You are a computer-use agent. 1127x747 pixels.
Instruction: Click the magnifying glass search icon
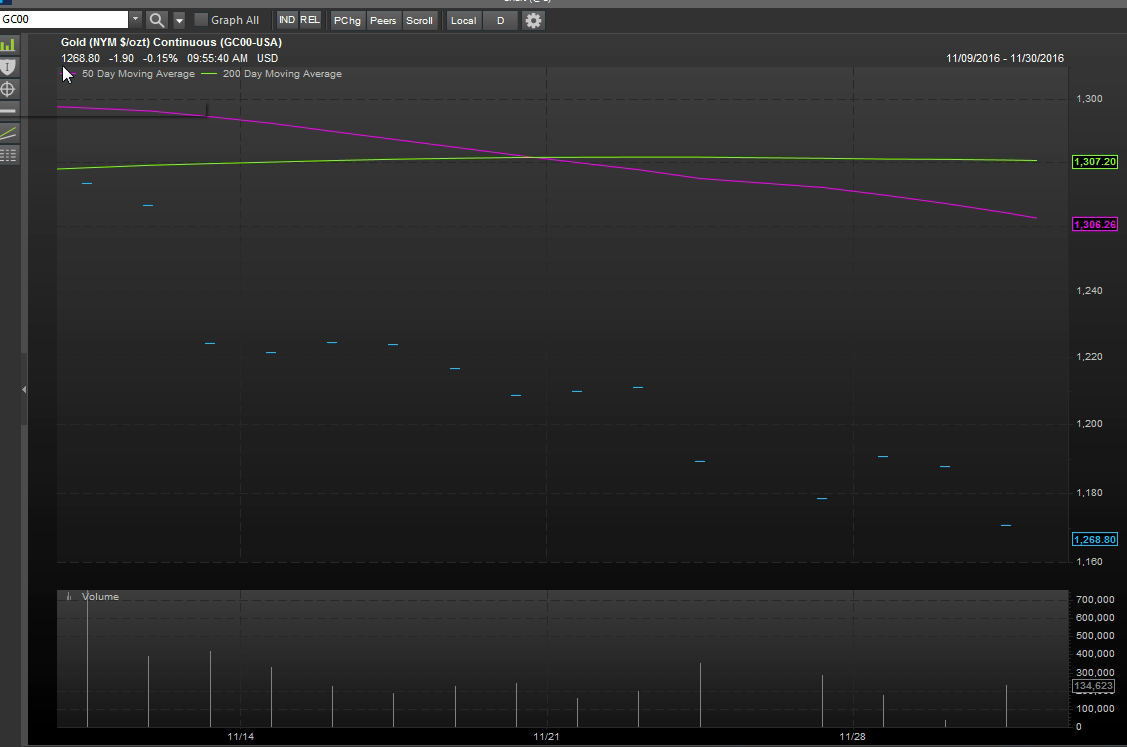click(157, 20)
